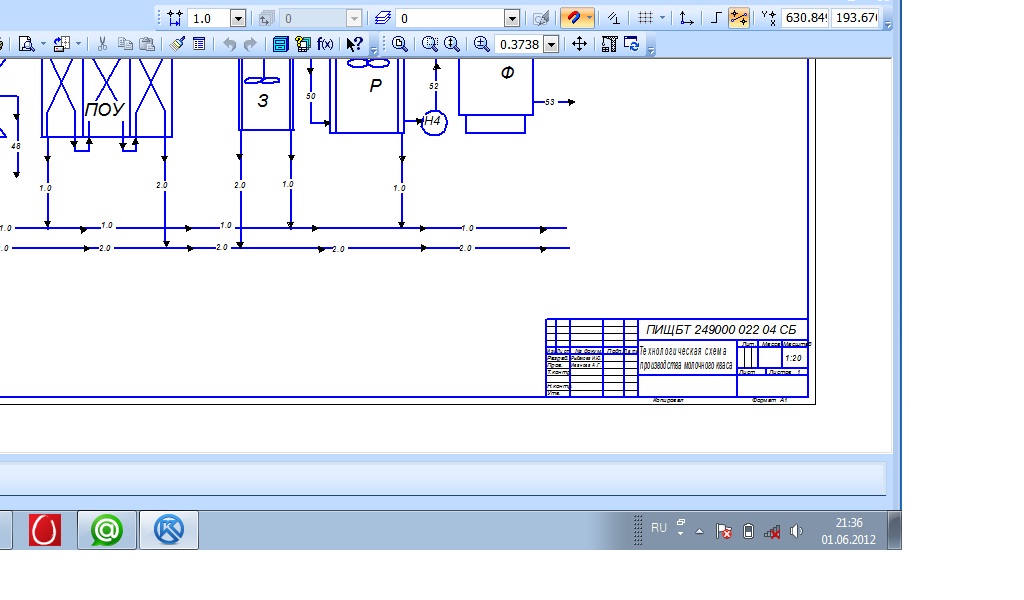Click the print preview icon
Image resolution: width=1024 pixels, height=600 pixels.
click(x=26, y=44)
